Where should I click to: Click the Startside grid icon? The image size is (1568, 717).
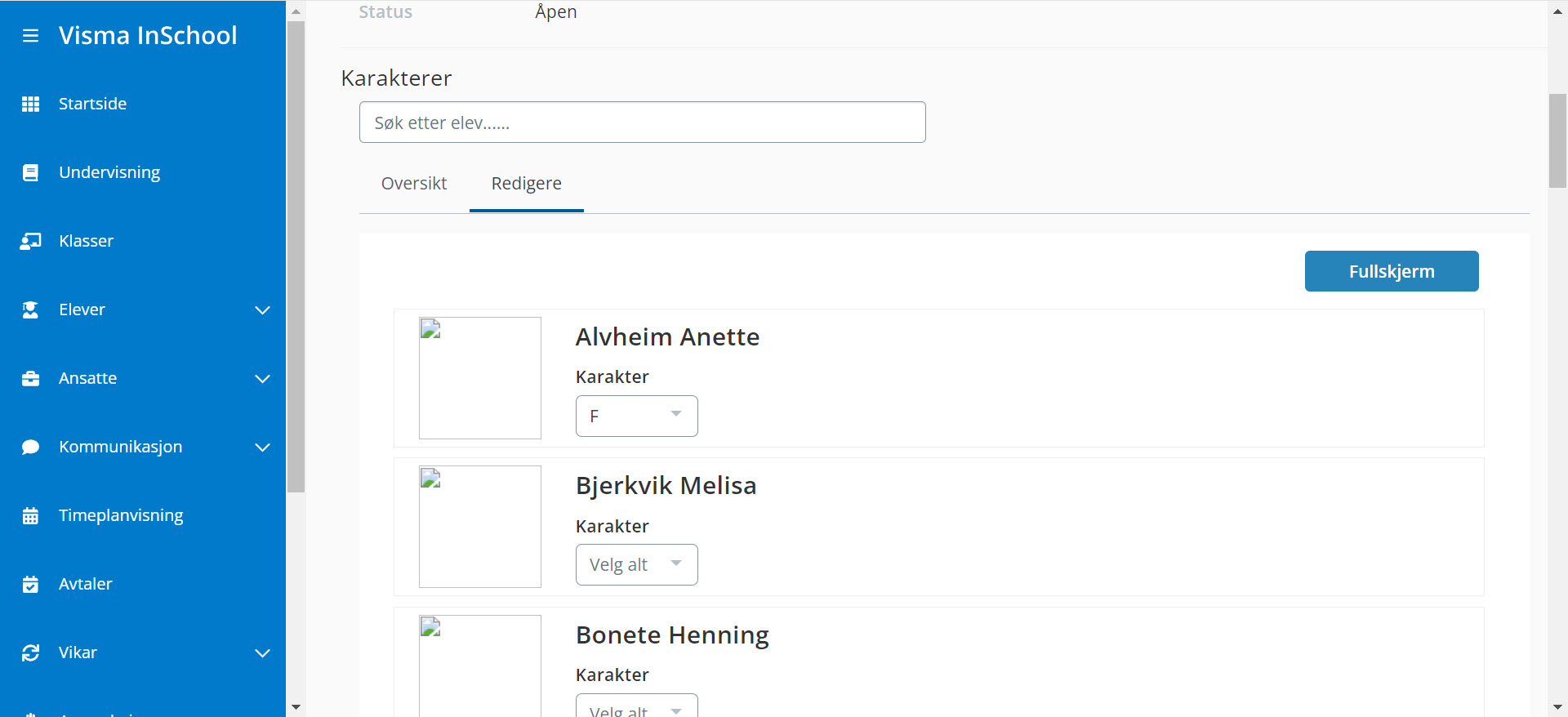coord(30,104)
